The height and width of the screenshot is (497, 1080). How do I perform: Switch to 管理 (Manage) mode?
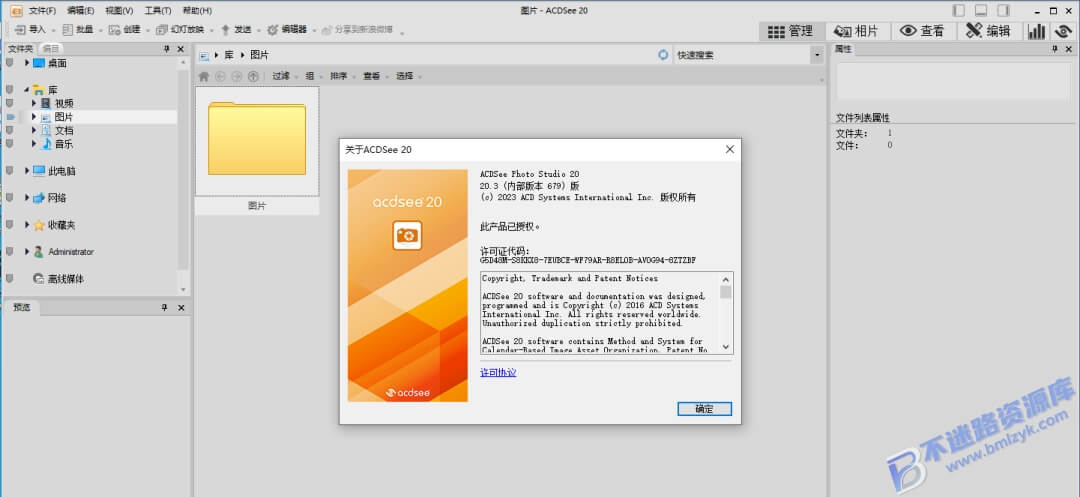click(x=791, y=31)
